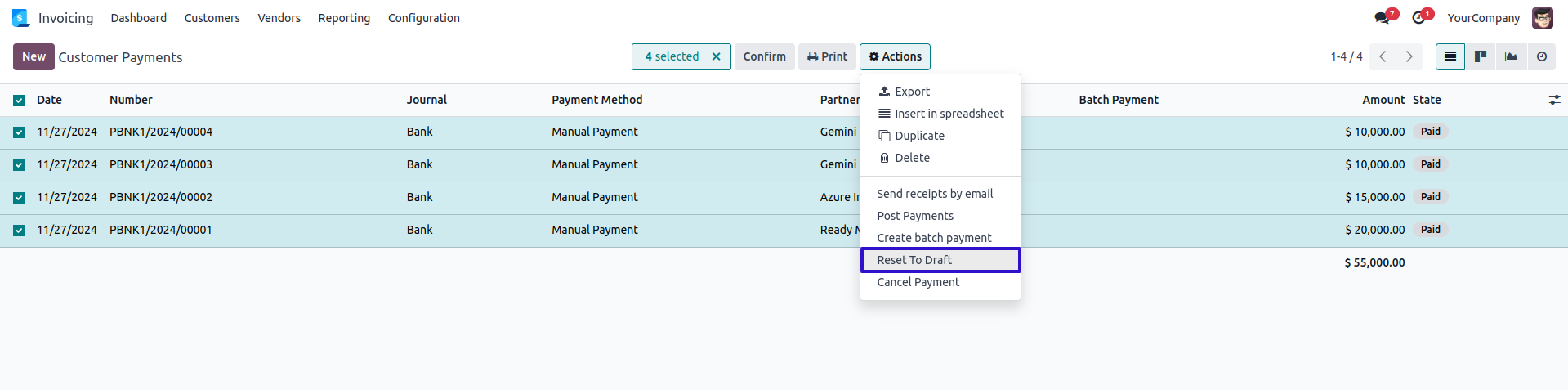Open optional columns settings icon
Image resolution: width=1568 pixels, height=390 pixels.
tap(1554, 100)
